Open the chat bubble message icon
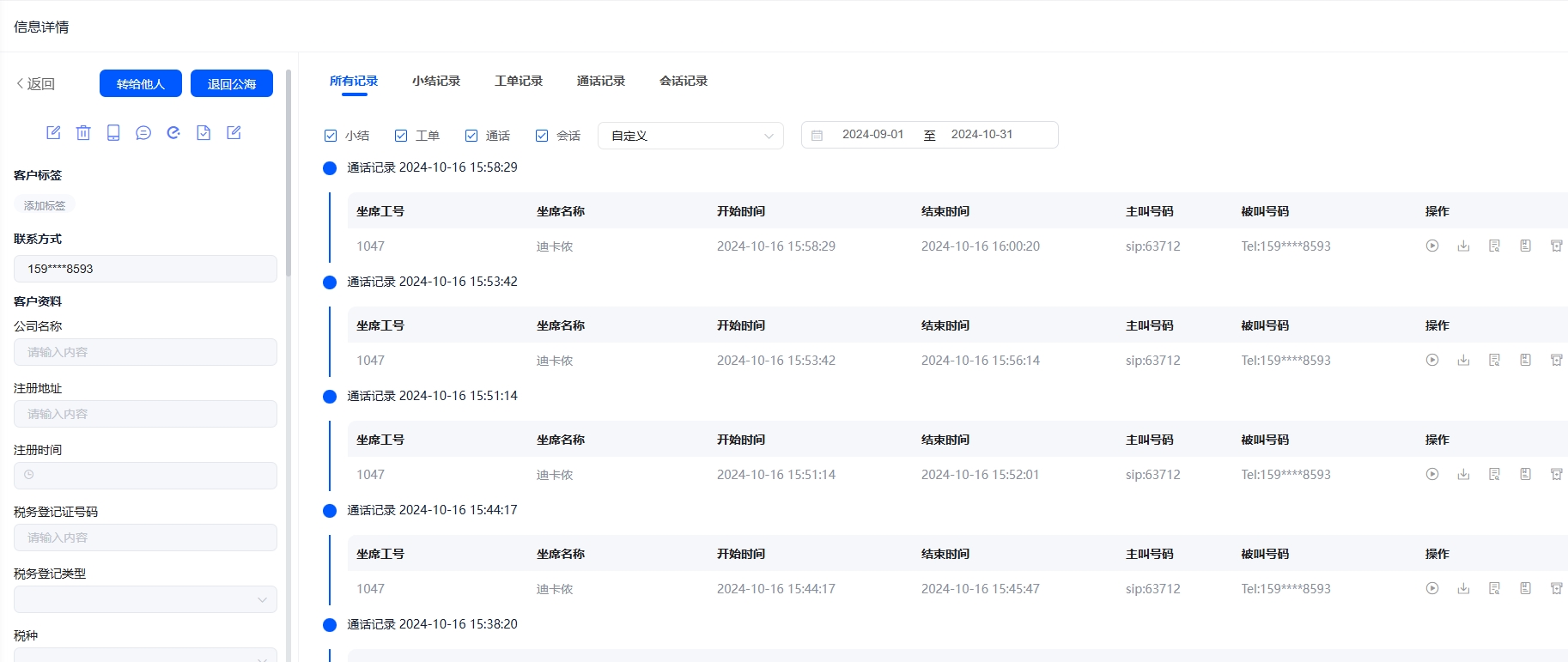Screen dimensions: 1568x662 [x=143, y=132]
